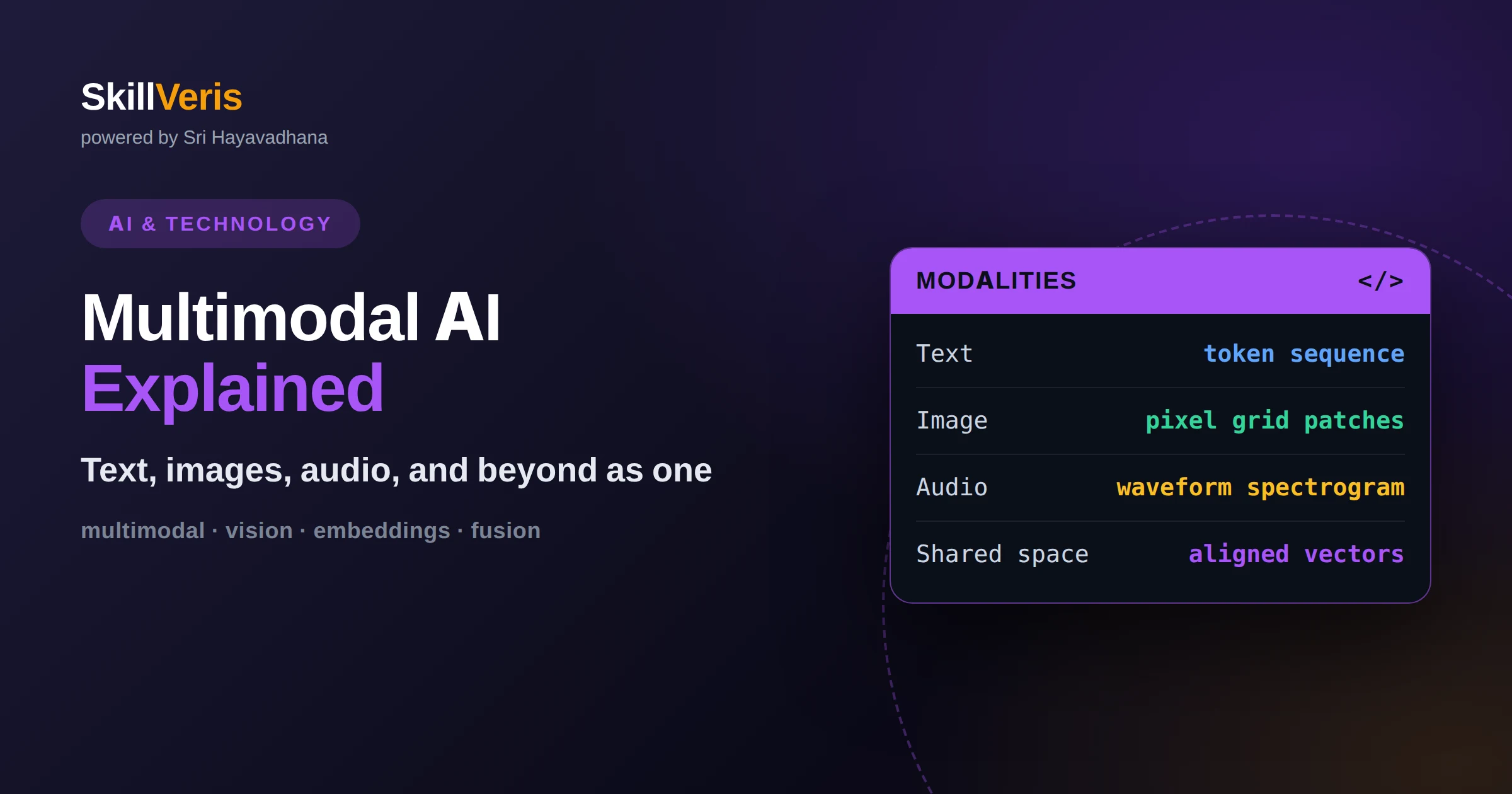Image resolution: width=1512 pixels, height=794 pixels.
Task: Select the embeddings tag
Action: pos(382,531)
